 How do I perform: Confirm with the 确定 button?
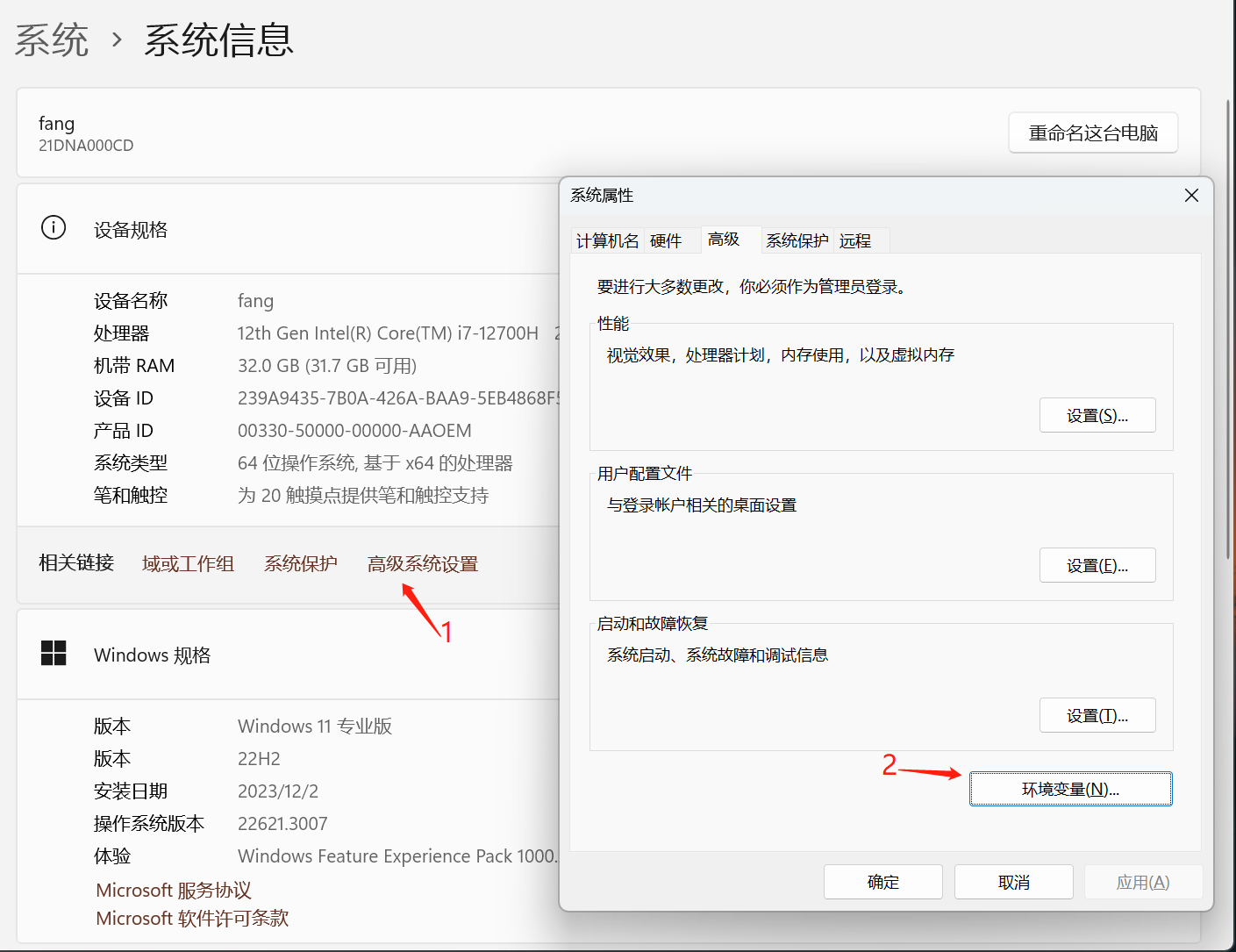[883, 882]
